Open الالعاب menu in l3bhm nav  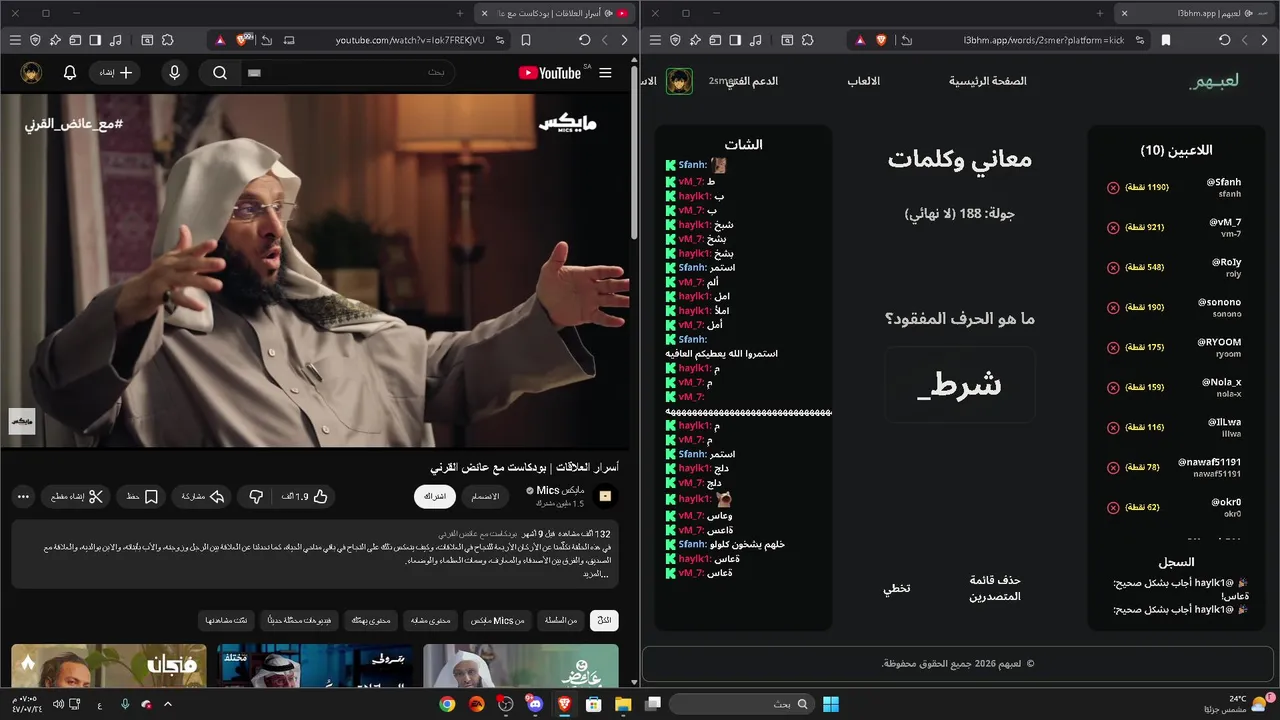864,81
